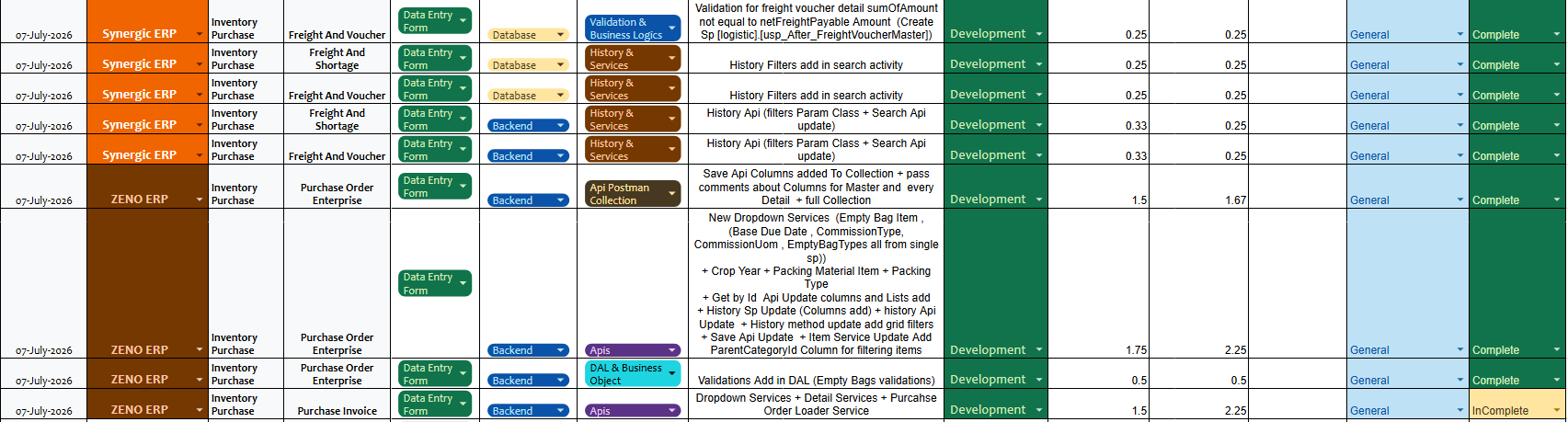Image resolution: width=1568 pixels, height=422 pixels.
Task: Open Complete dropdown in DAL & Business Object row
Action: pos(1516,380)
